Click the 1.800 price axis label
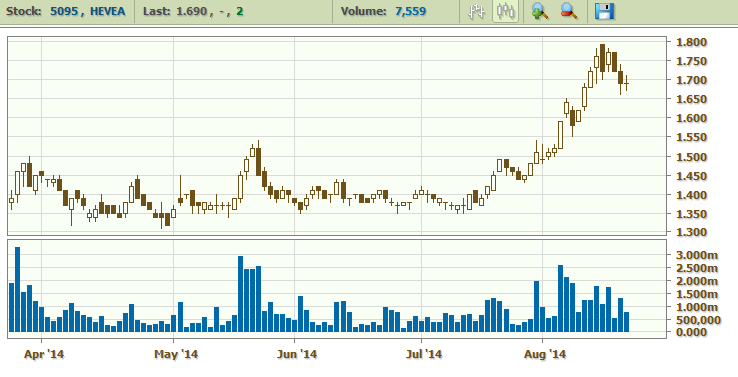 [x=691, y=42]
